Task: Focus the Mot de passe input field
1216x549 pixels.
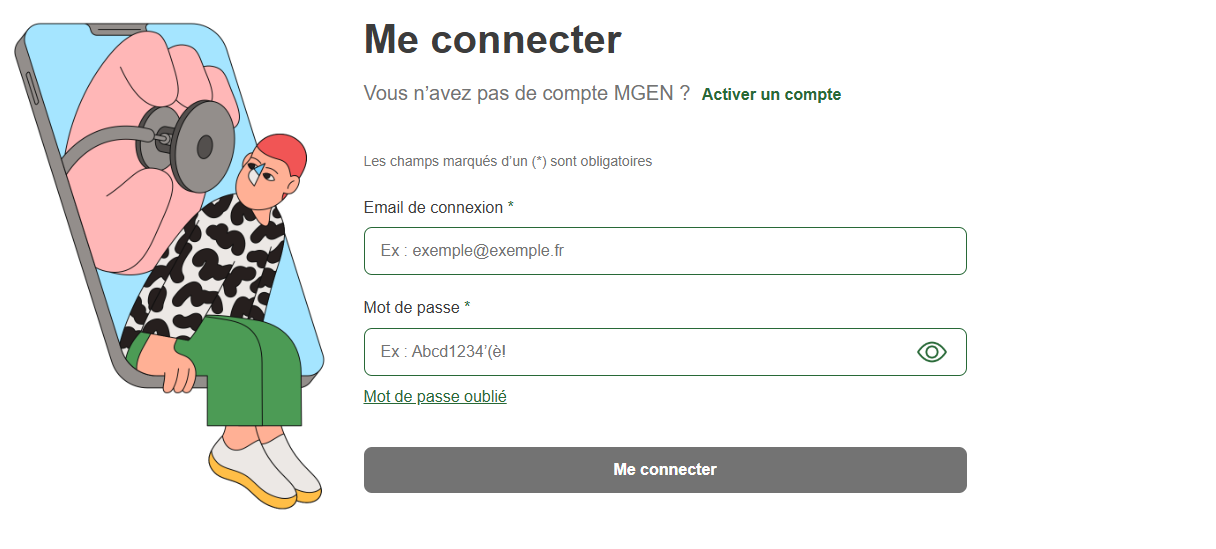Action: pos(640,352)
